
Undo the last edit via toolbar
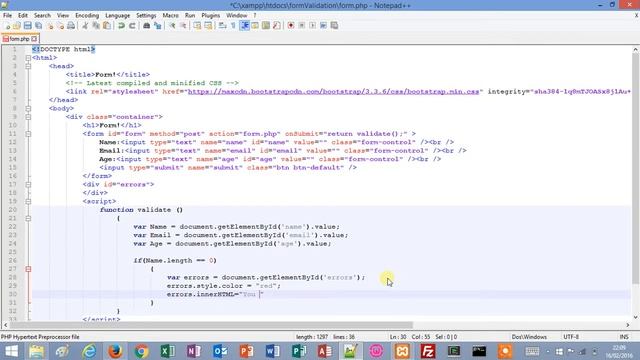point(121,26)
